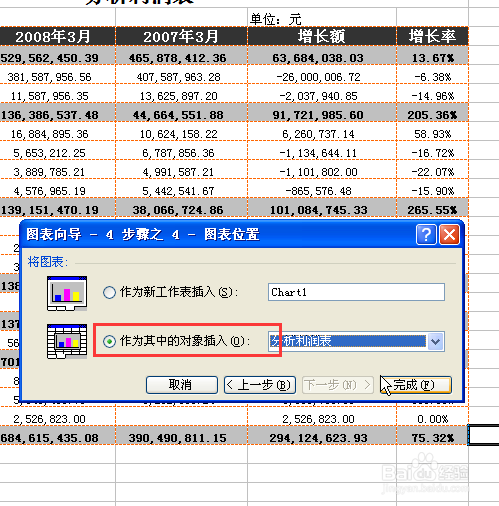Image resolution: width=499 pixels, height=506 pixels.
Task: Select cell with 75.32%
Action: pyautogui.click(x=432, y=435)
